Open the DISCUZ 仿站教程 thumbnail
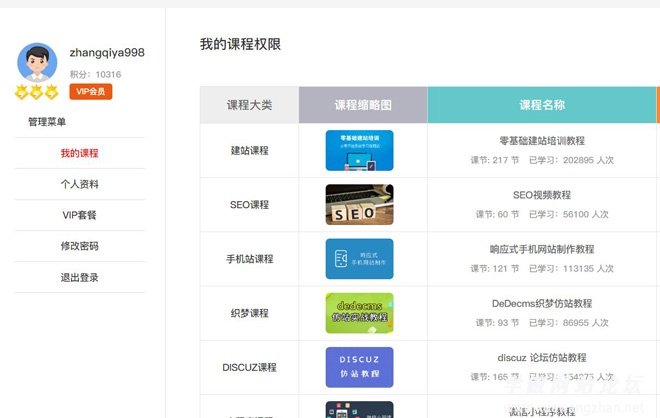Image resolution: width=660 pixels, height=418 pixels. tap(359, 367)
